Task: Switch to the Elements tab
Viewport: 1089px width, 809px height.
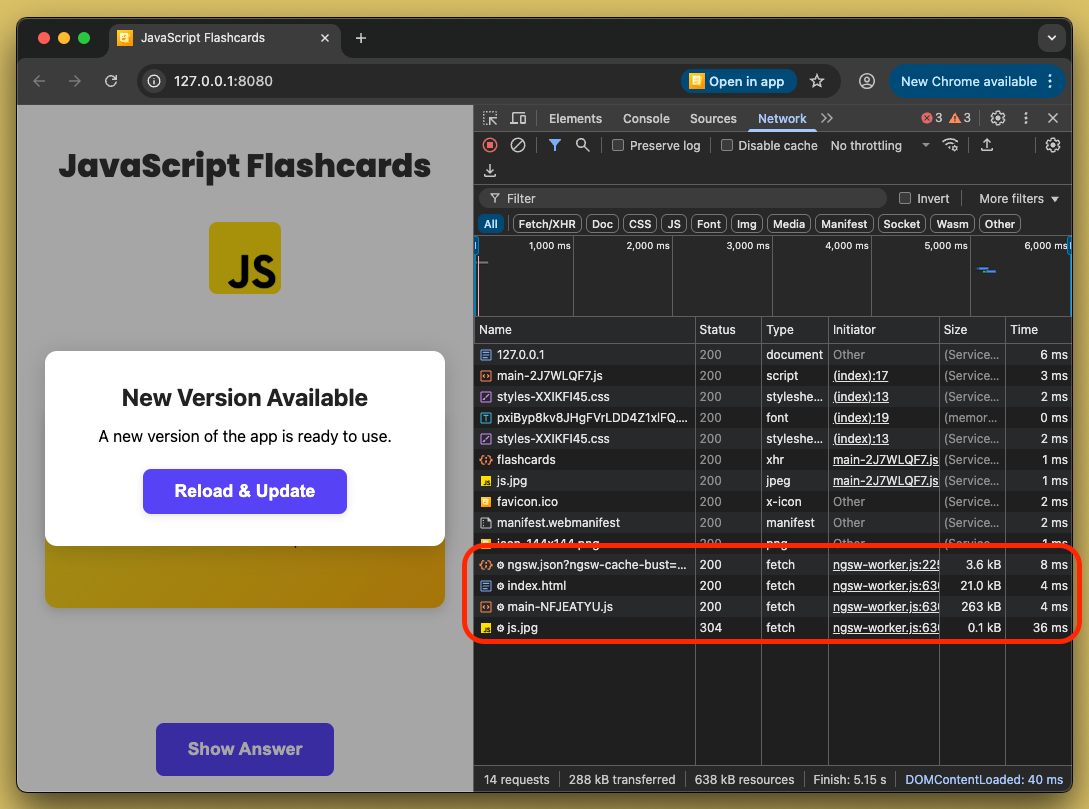Action: point(575,119)
